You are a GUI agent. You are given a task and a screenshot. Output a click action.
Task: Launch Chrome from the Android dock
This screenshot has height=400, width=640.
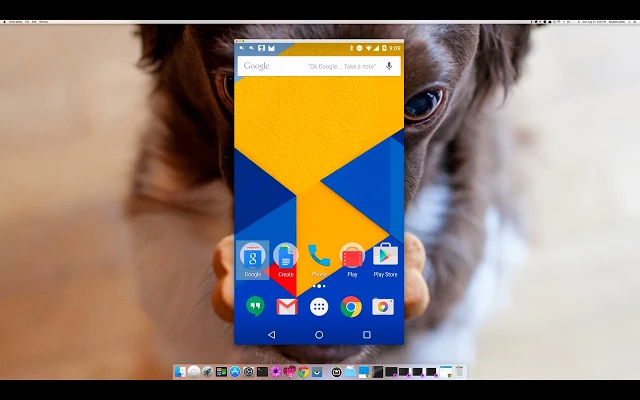click(351, 307)
